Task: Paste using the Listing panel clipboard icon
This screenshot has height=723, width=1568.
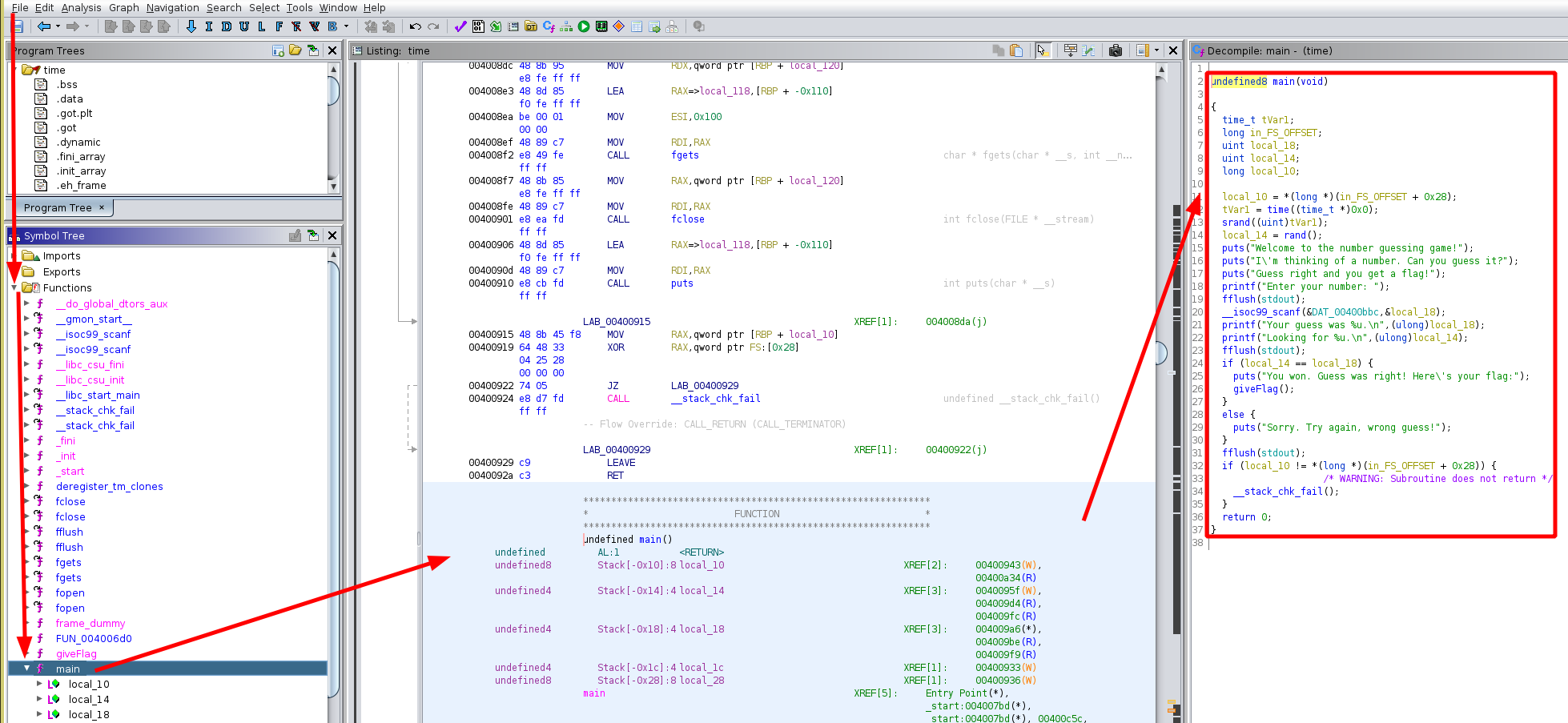Action: [1016, 50]
